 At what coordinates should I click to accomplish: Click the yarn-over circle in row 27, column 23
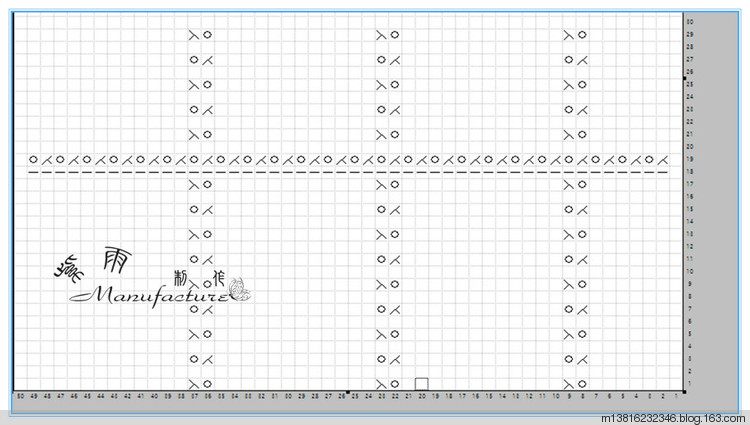pos(381,60)
